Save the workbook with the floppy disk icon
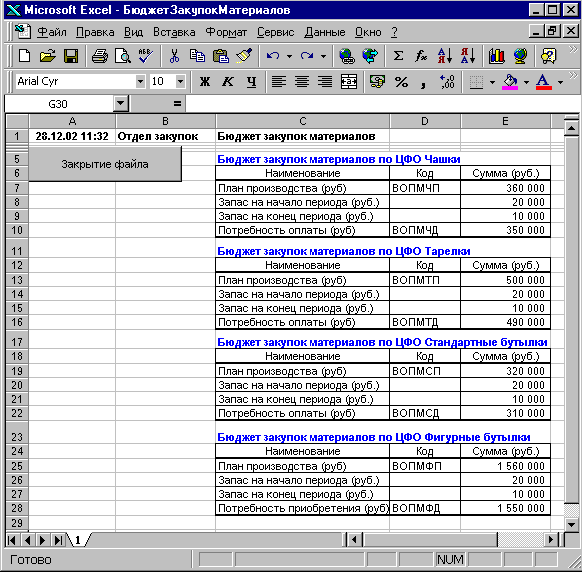Image resolution: width=582 pixels, height=576 pixels. 71,56
